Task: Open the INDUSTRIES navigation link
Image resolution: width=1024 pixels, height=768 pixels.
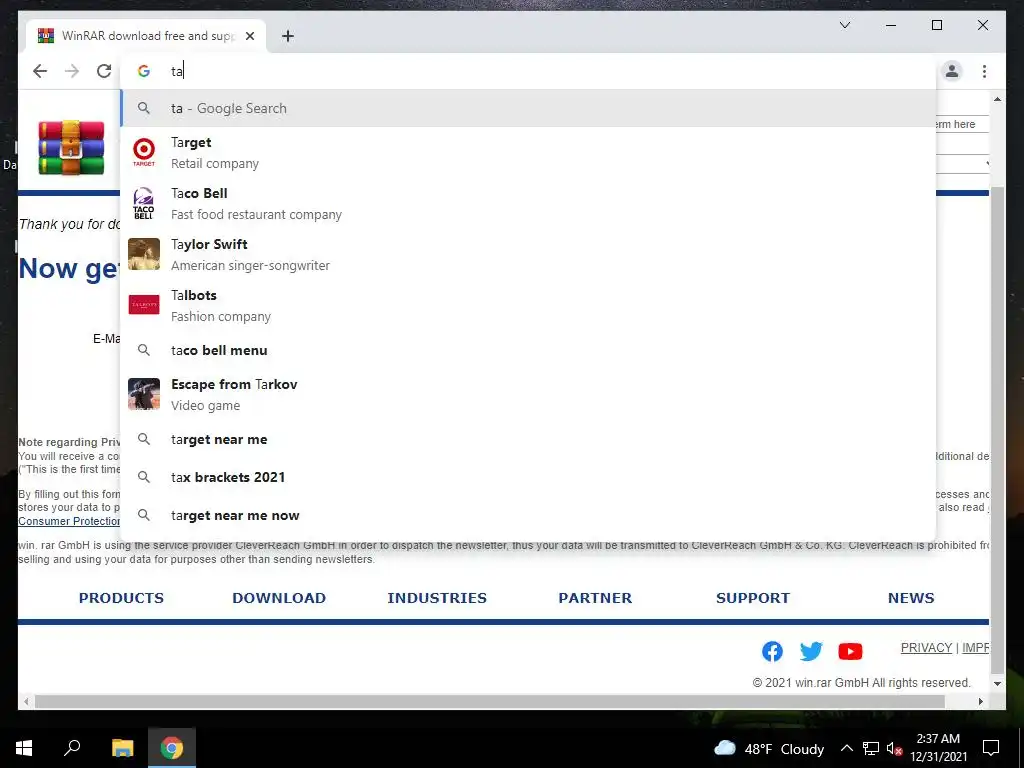Action: click(437, 598)
